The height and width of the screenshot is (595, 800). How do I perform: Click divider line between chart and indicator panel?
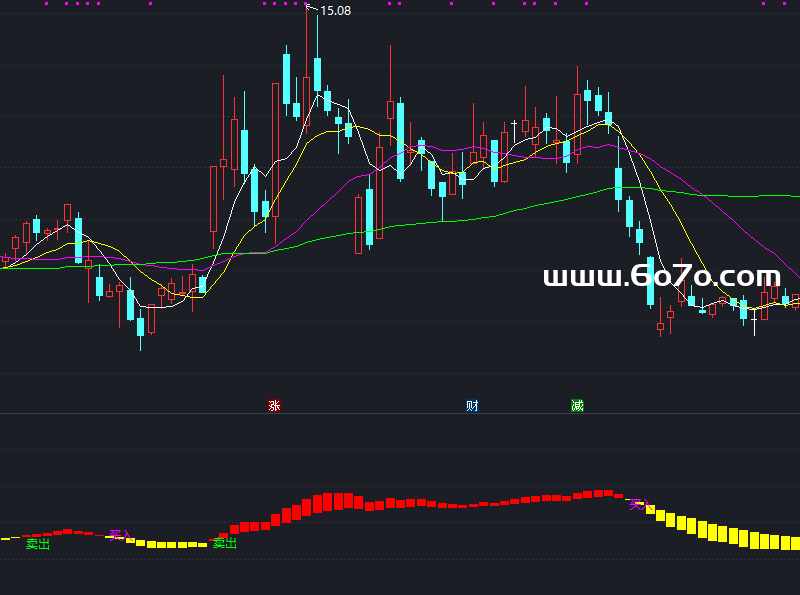pyautogui.click(x=400, y=414)
